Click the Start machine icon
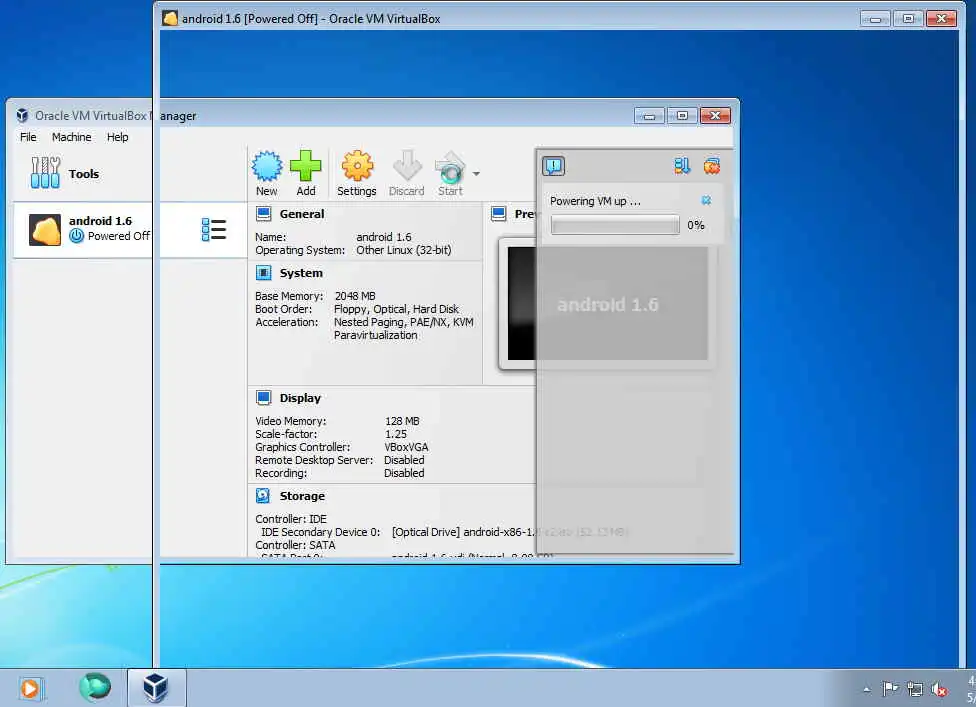Image resolution: width=976 pixels, height=707 pixels. 450,167
